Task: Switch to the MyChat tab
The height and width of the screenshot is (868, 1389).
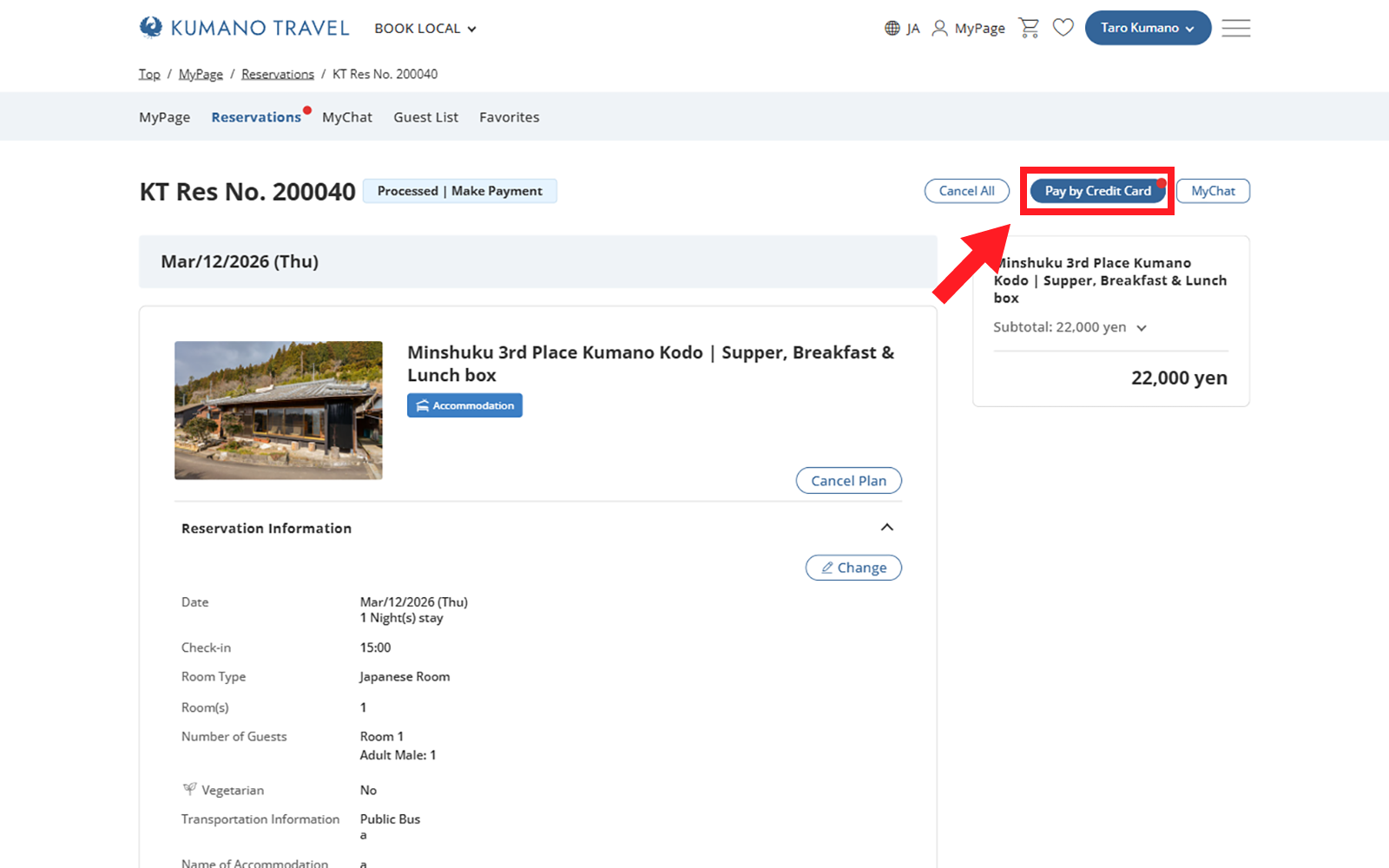Action: click(x=346, y=117)
